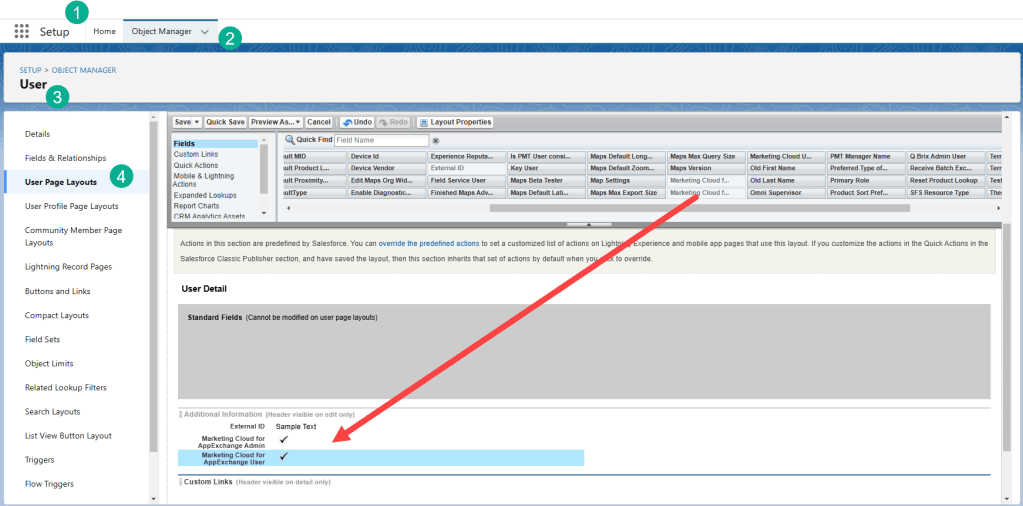Expand the Object Manager tab chevron
1023x506 pixels.
(x=205, y=32)
